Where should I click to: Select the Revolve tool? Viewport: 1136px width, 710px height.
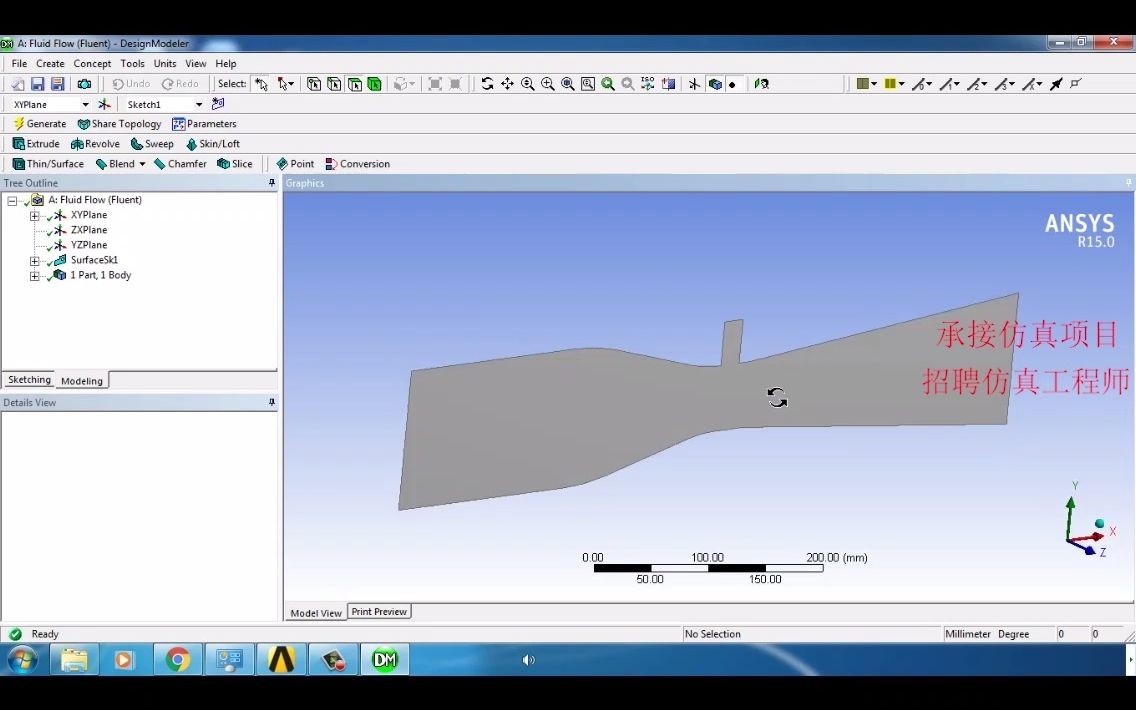pos(96,143)
